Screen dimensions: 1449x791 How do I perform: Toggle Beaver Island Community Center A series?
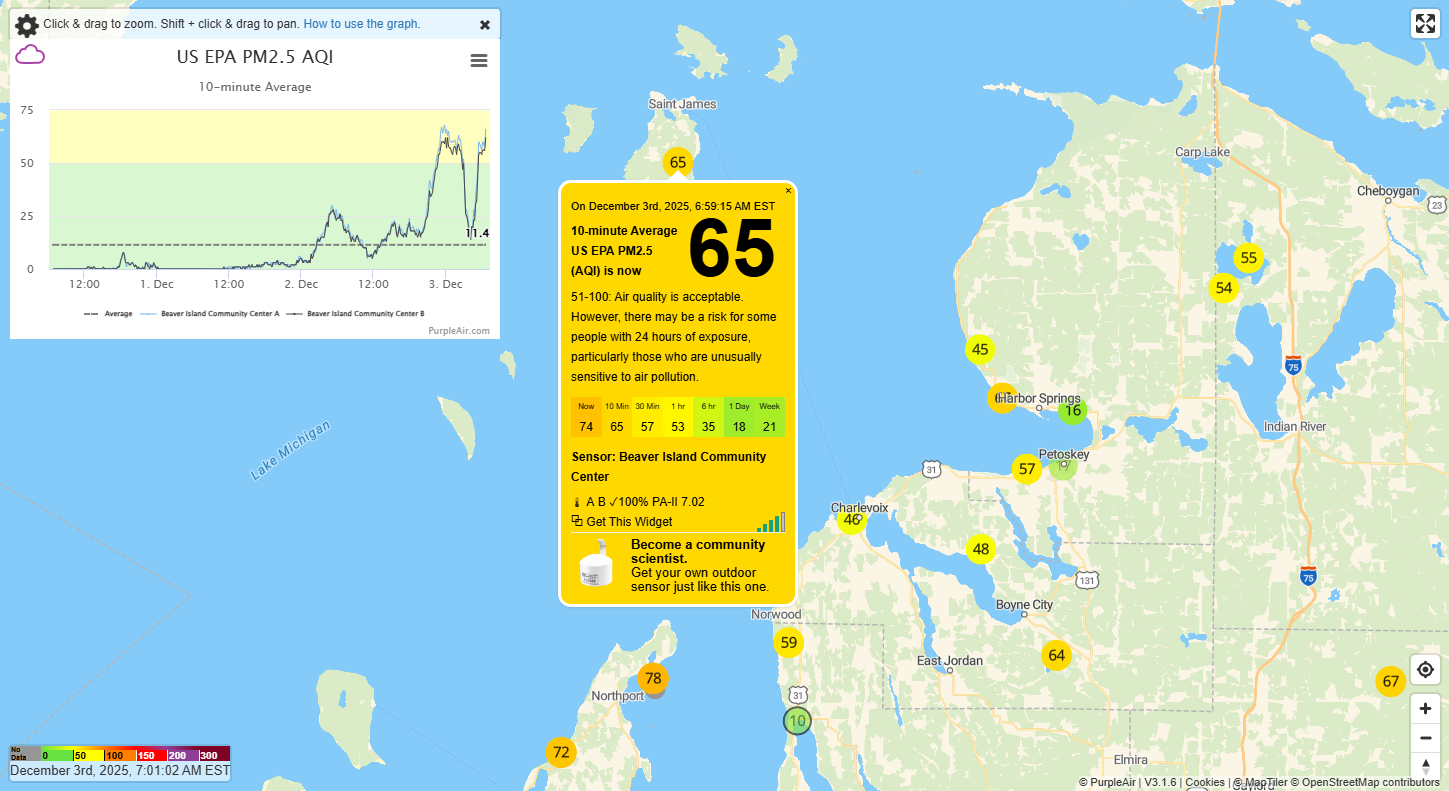tap(214, 314)
